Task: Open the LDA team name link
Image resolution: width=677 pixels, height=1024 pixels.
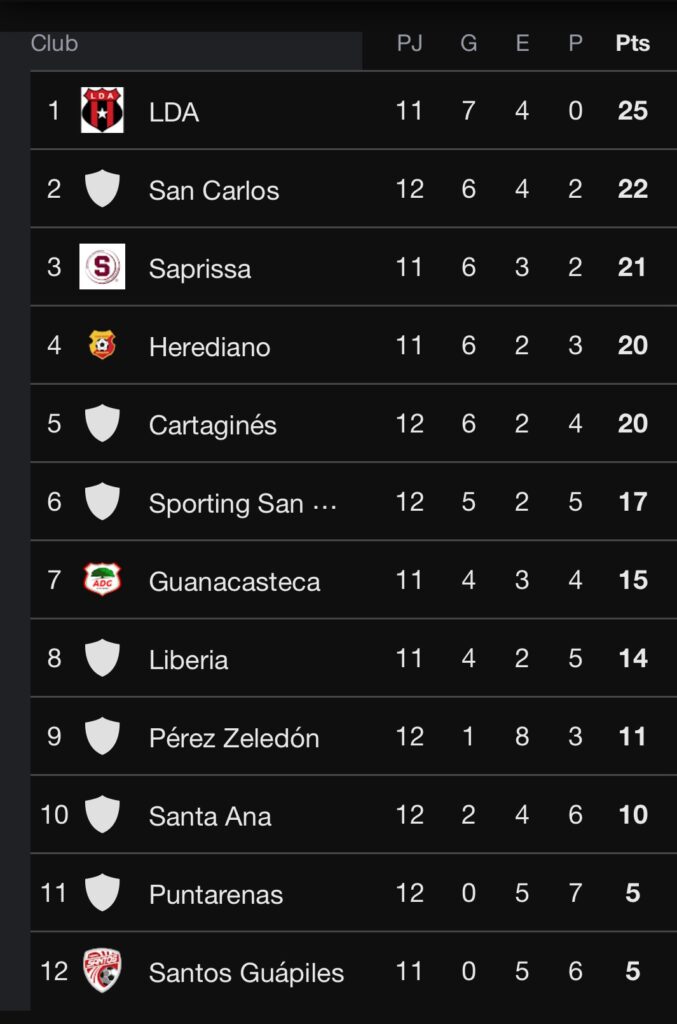Action: coord(174,112)
